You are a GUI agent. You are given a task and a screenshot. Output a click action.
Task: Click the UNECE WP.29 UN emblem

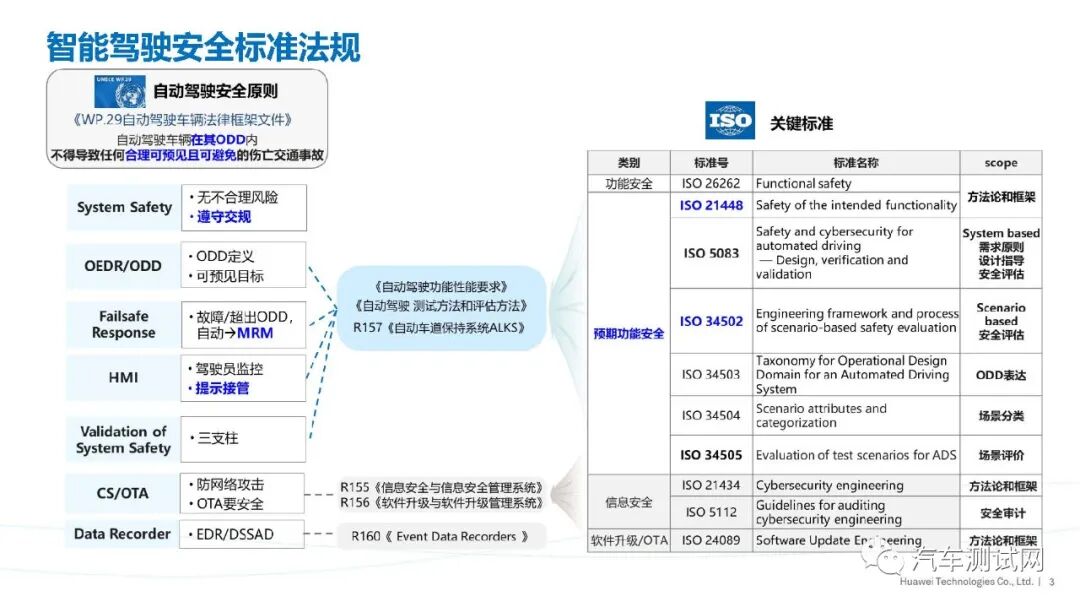[x=120, y=92]
